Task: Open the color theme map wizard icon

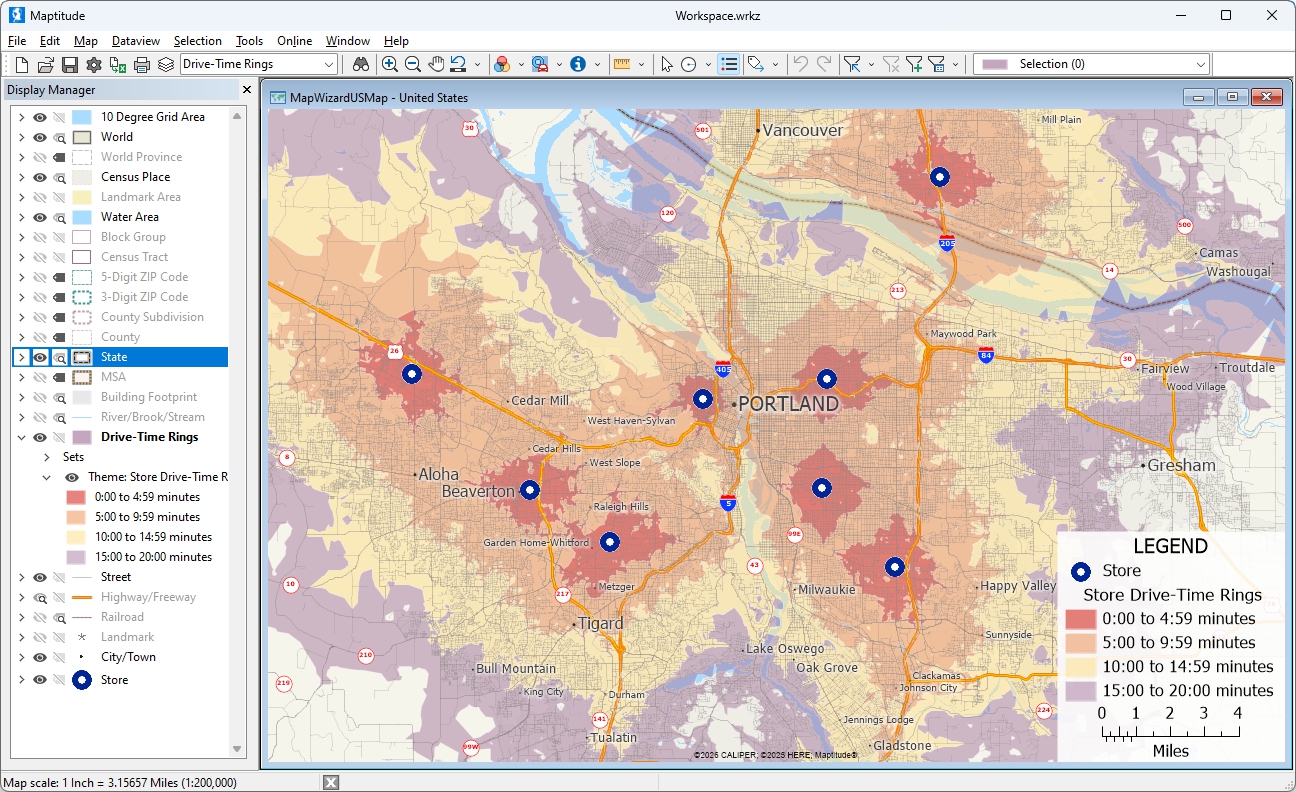Action: pos(503,64)
